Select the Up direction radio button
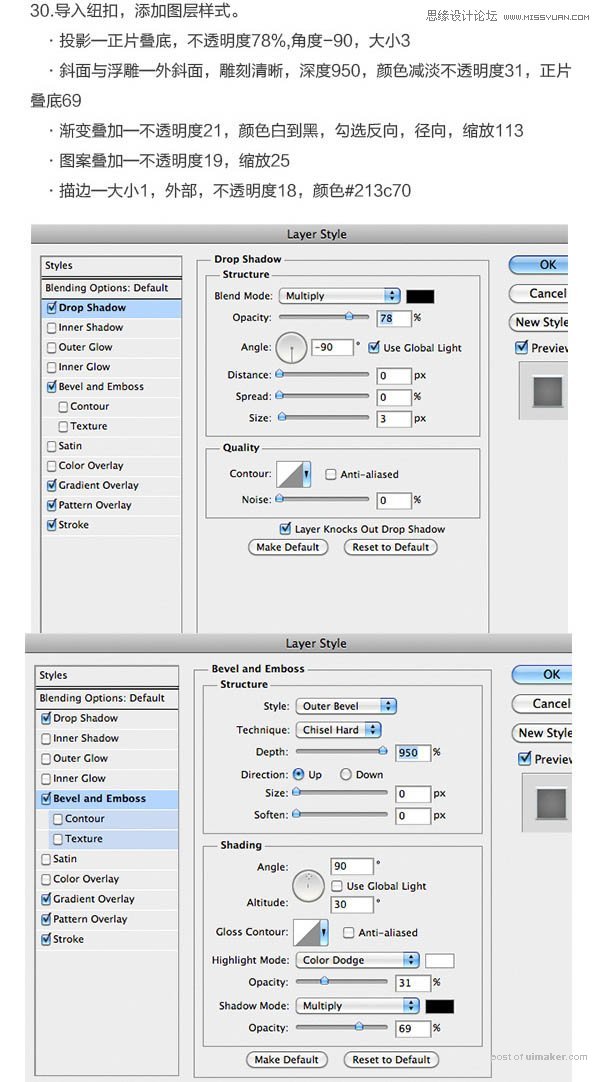 [299, 774]
